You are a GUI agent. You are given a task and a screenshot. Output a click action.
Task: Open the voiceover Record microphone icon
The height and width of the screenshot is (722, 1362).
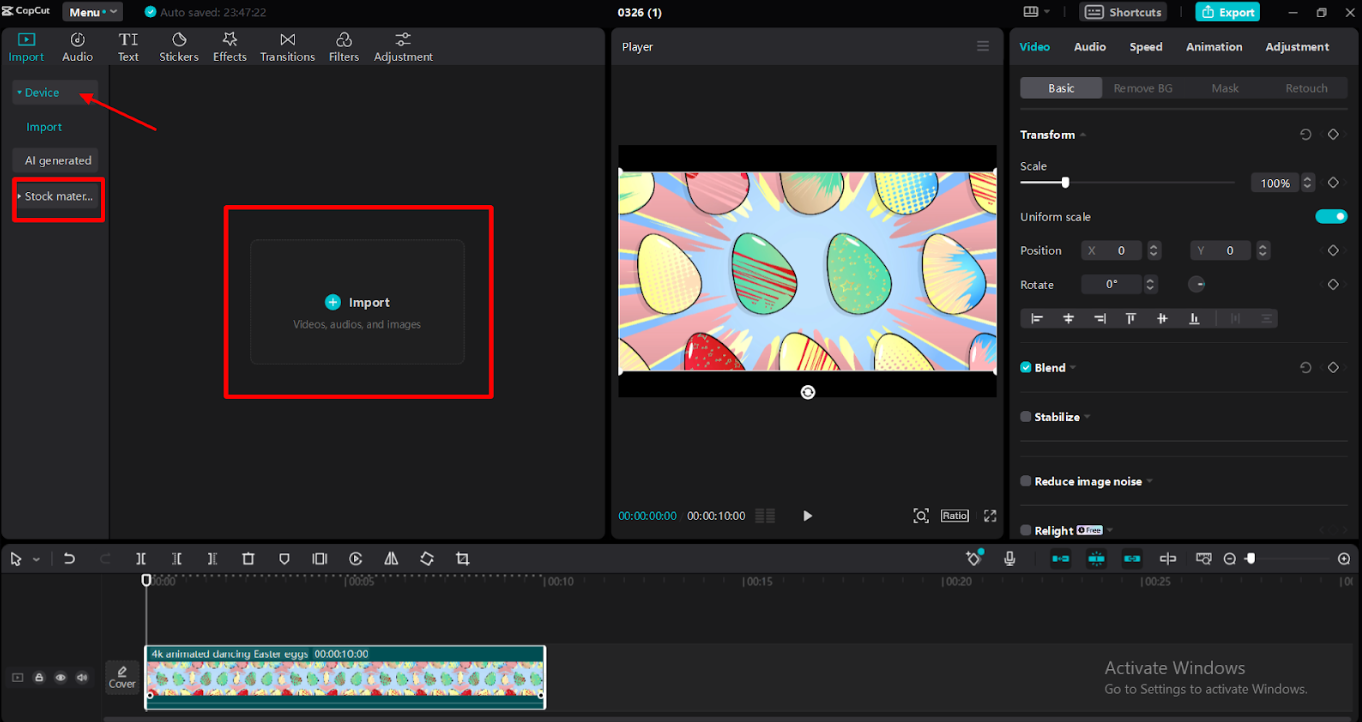tap(1009, 559)
